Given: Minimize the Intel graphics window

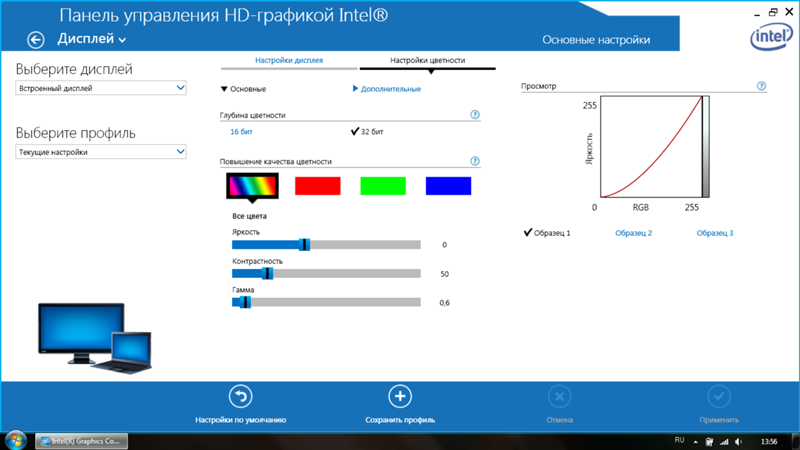Looking at the screenshot, I should click(757, 13).
